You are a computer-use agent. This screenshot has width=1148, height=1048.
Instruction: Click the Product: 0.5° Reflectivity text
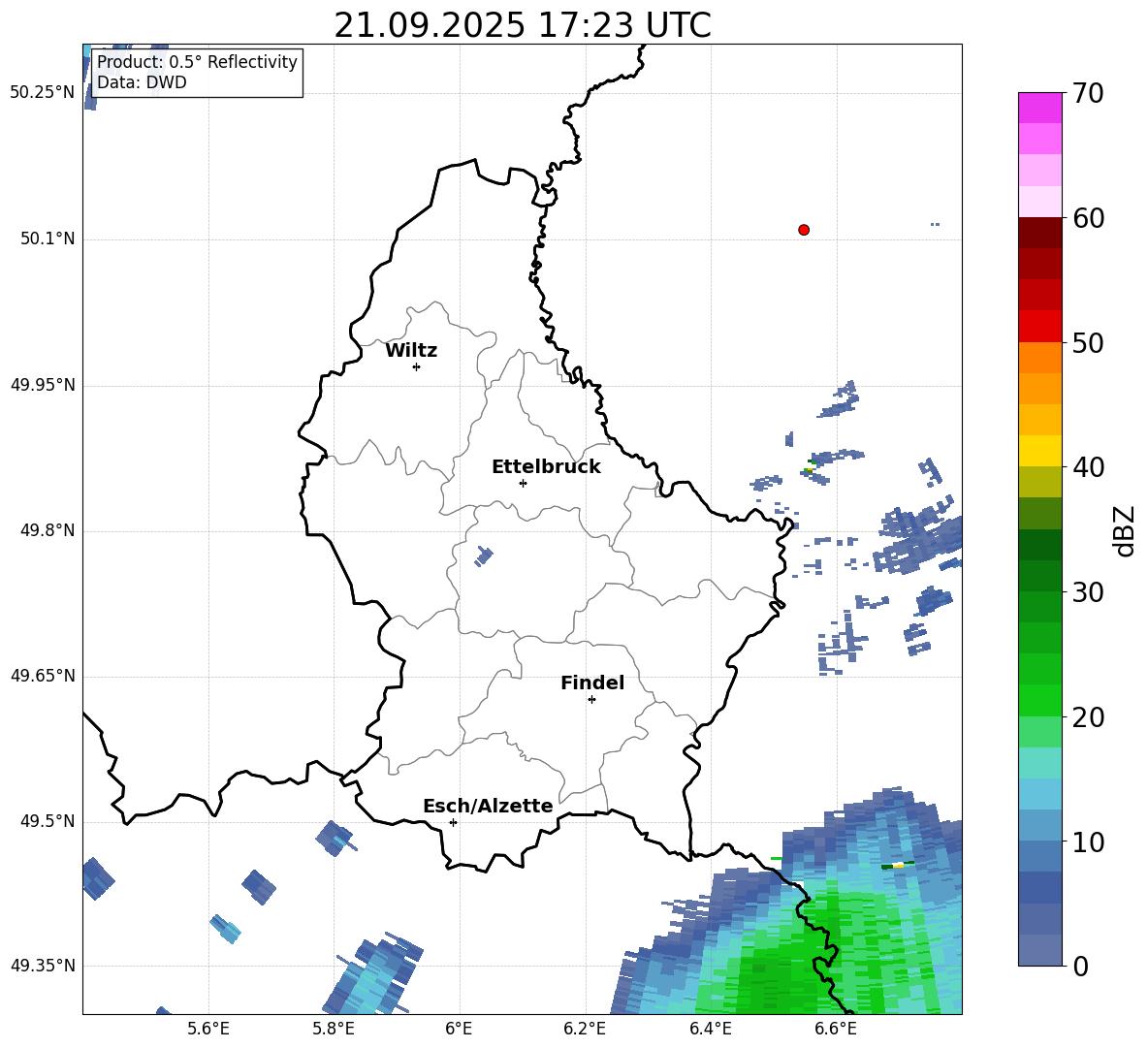197,61
